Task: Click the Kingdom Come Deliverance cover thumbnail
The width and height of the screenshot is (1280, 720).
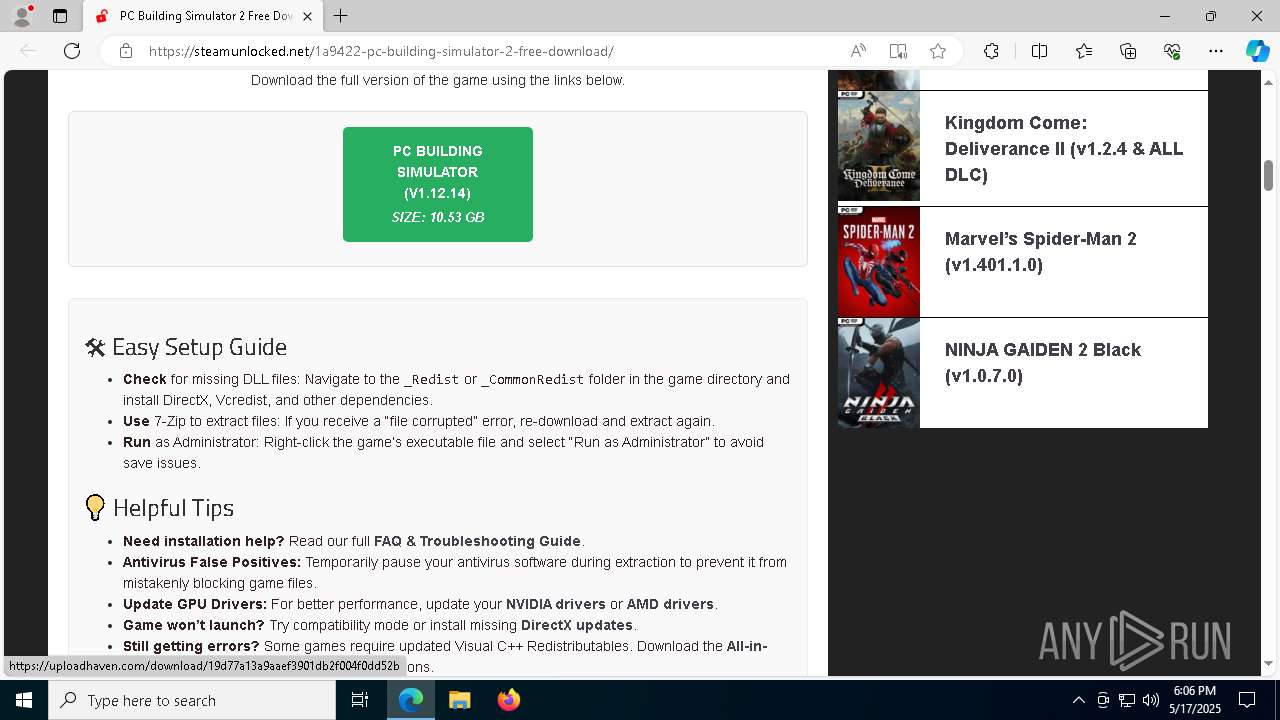Action: point(879,146)
